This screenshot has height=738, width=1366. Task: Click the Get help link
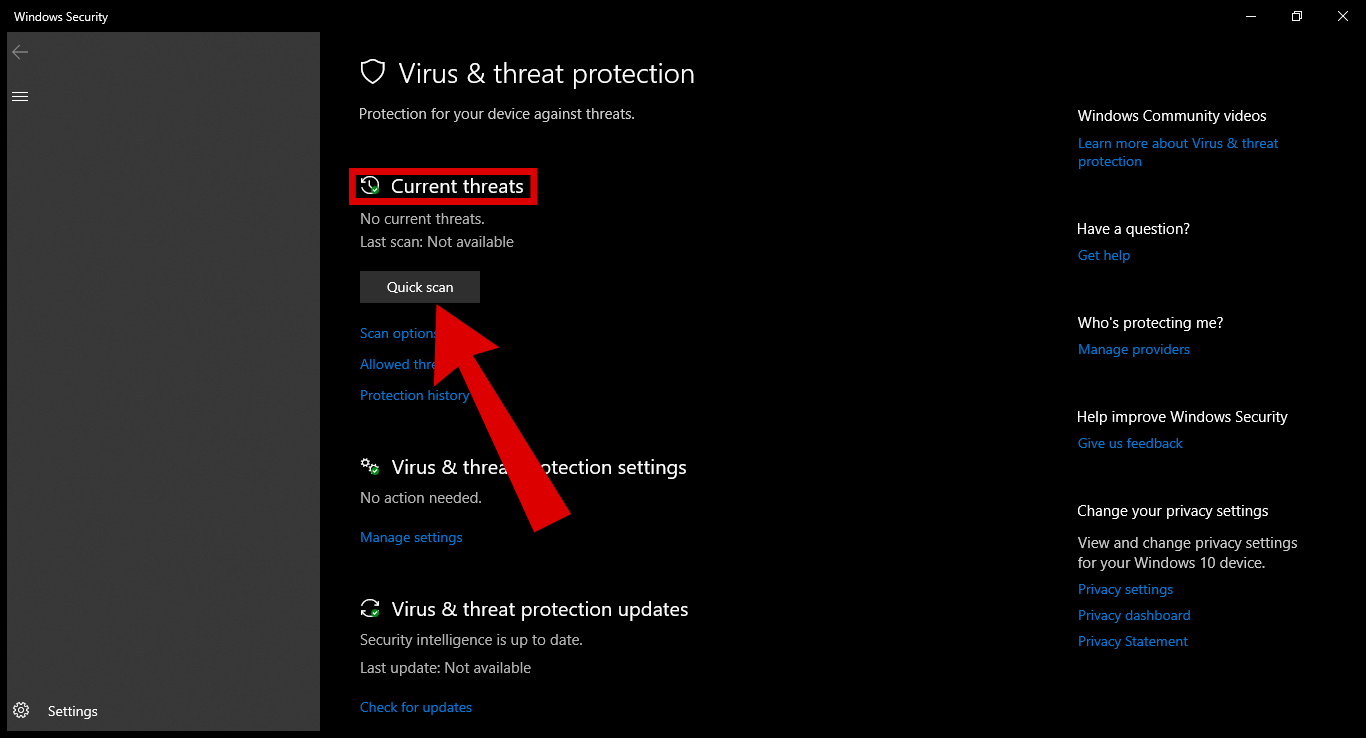[x=1104, y=256]
